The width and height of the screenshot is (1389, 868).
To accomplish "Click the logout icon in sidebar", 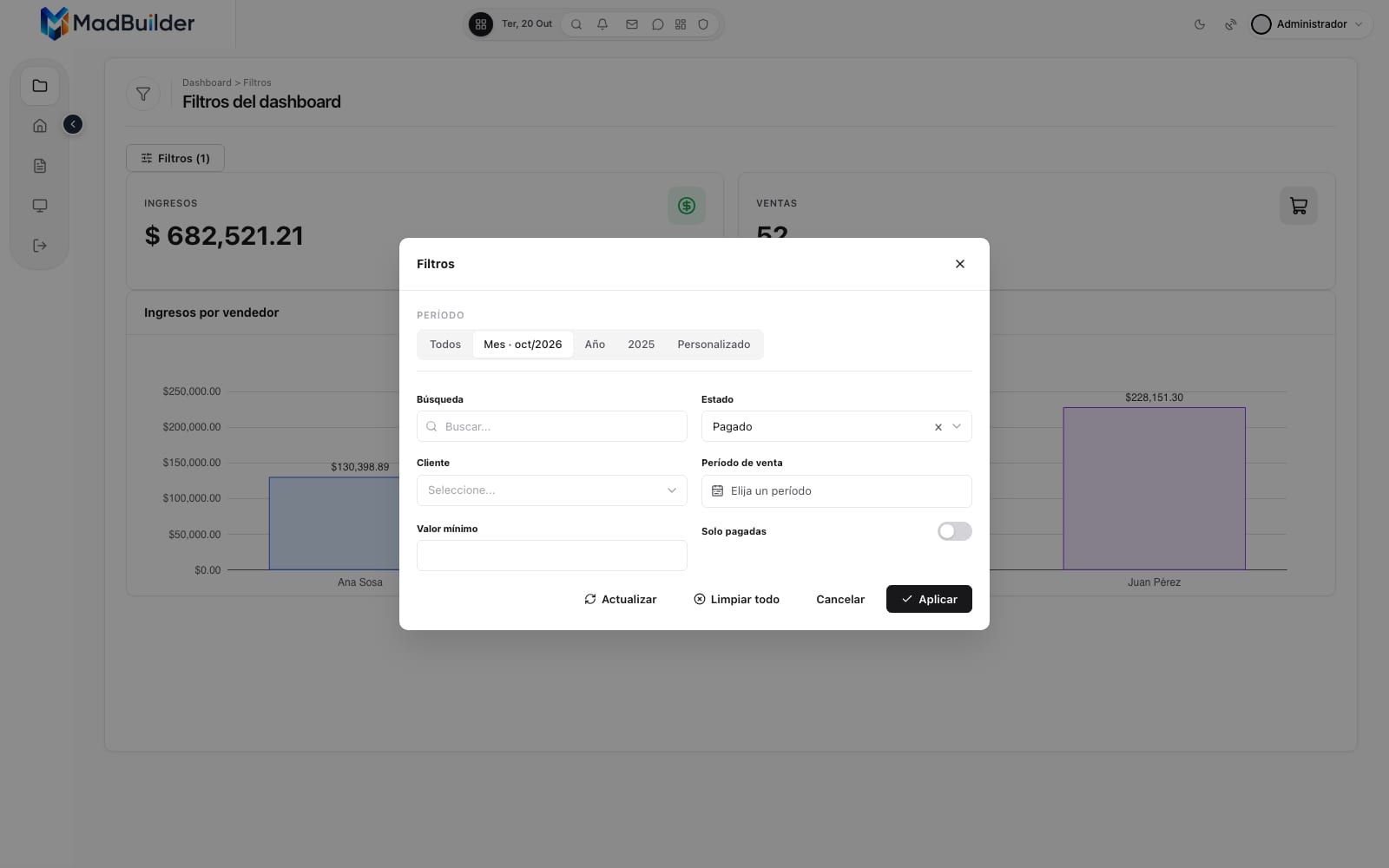I will tap(40, 246).
